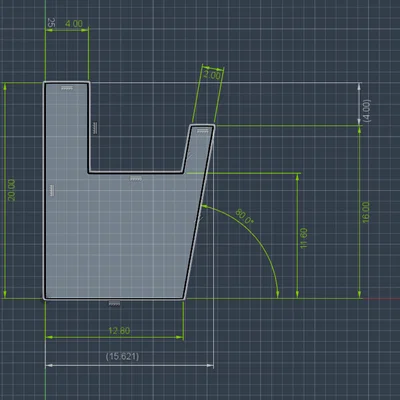Select the 2.00 aligned dimension text

(212, 75)
